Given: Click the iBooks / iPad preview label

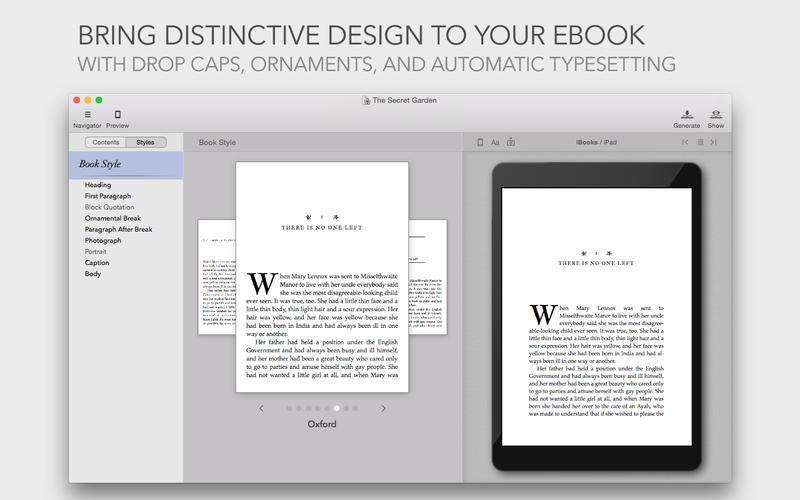Looking at the screenshot, I should (x=596, y=142).
